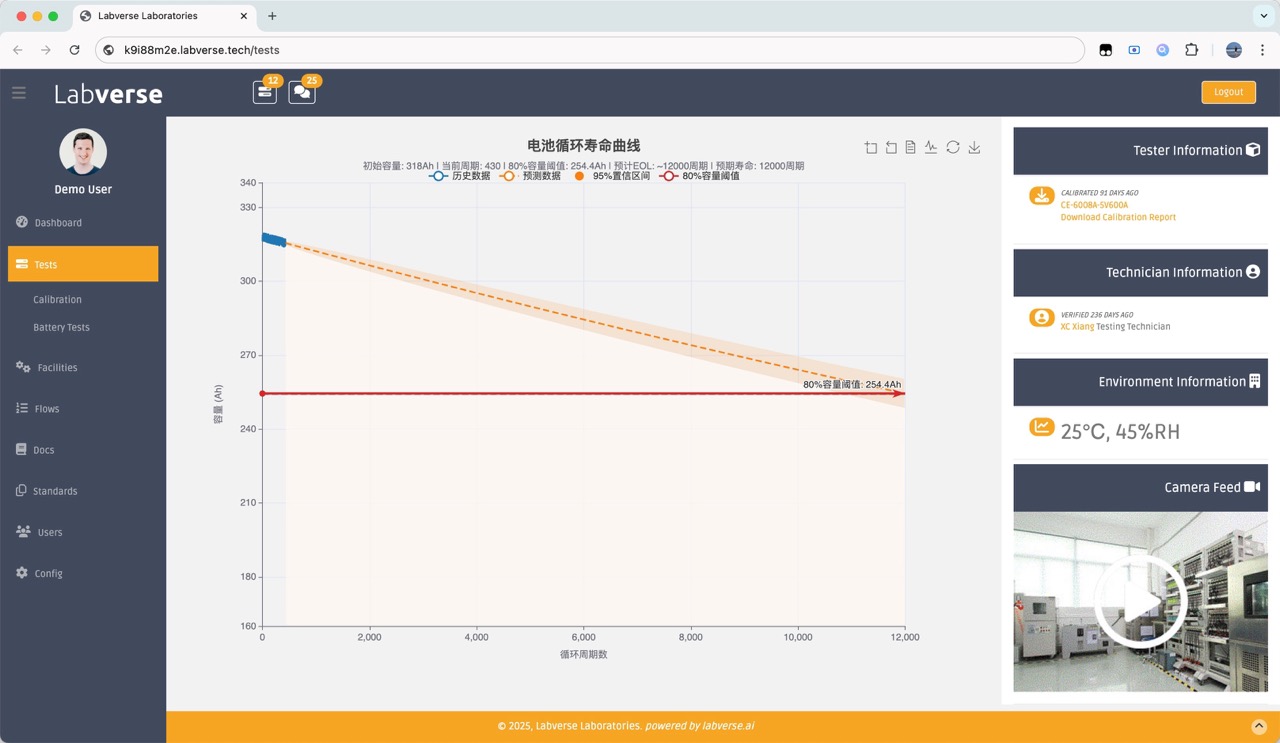Click the scroll-to-top chevron in footer
Image resolution: width=1280 pixels, height=743 pixels.
tap(1259, 727)
